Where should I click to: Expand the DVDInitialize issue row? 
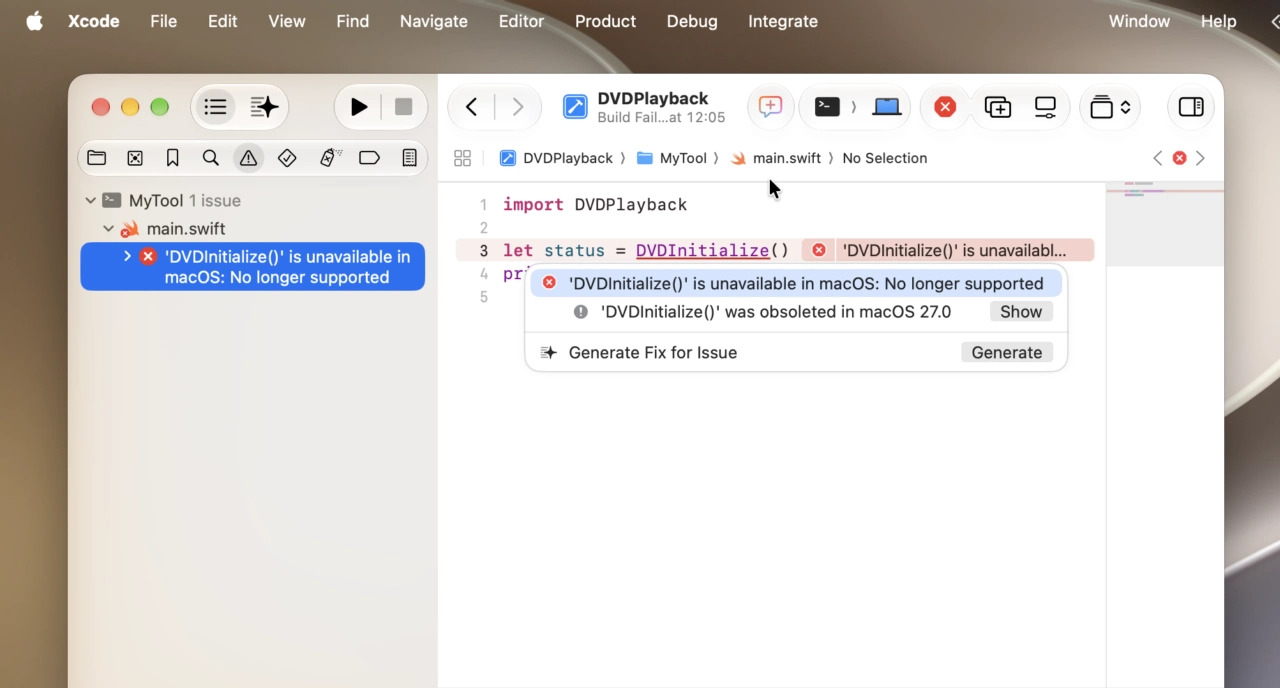click(127, 257)
